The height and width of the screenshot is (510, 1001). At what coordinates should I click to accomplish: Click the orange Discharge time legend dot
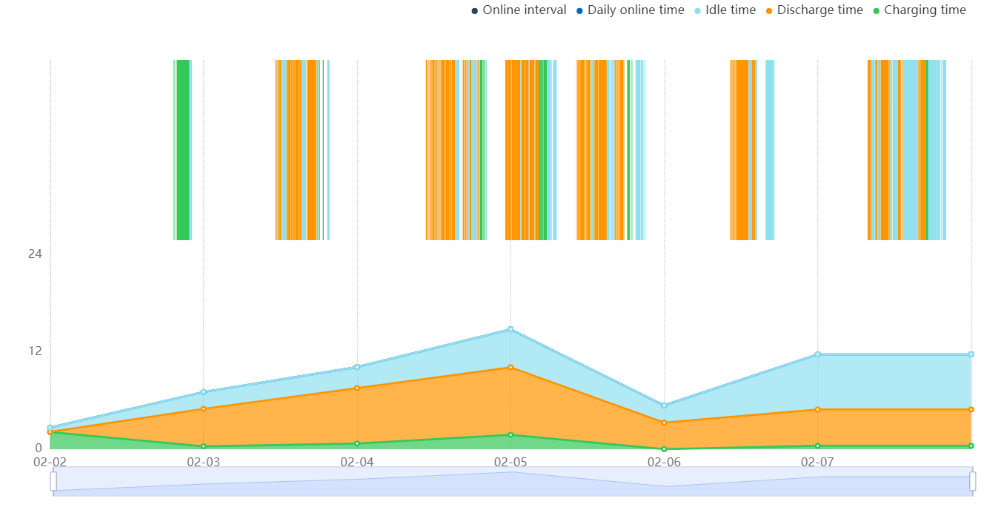point(769,11)
